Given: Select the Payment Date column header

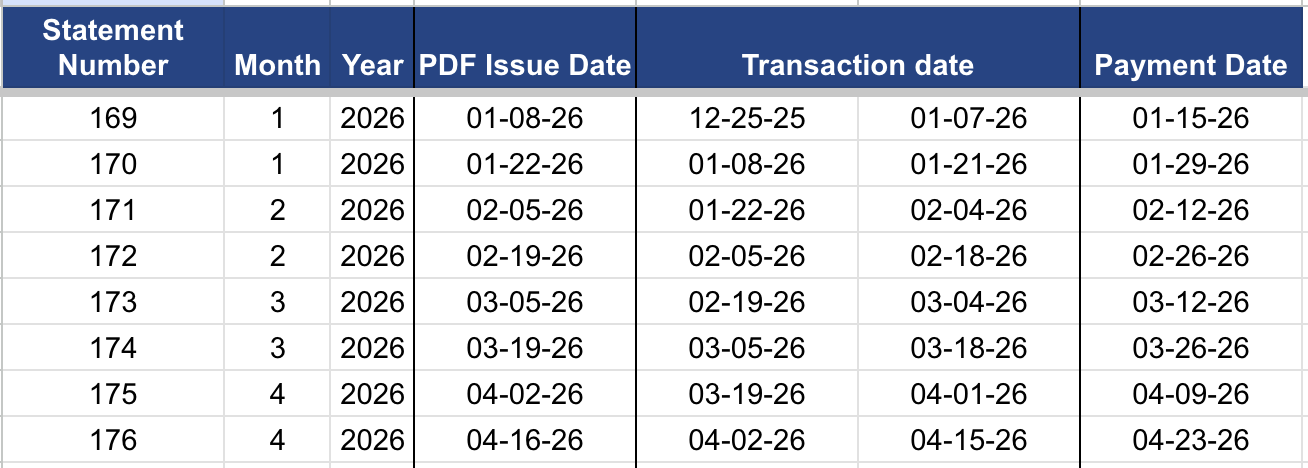Looking at the screenshot, I should [x=1191, y=66].
